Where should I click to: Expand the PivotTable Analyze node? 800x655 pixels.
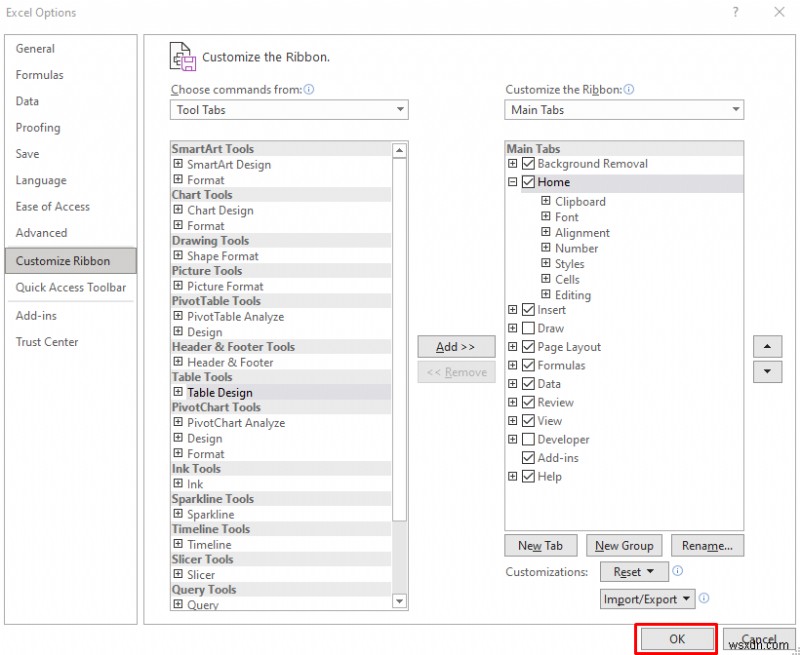[x=178, y=316]
